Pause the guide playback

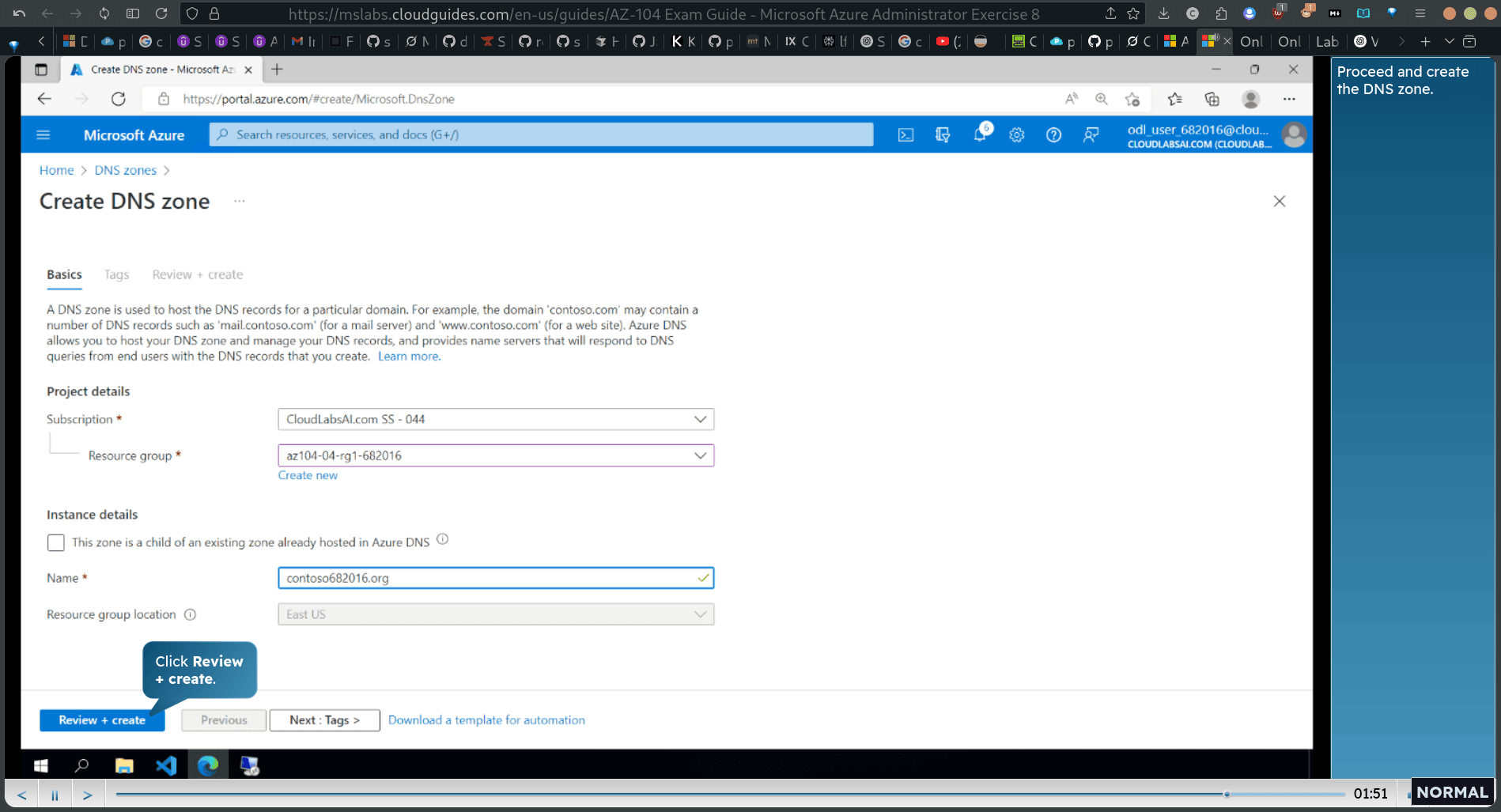tap(55, 795)
